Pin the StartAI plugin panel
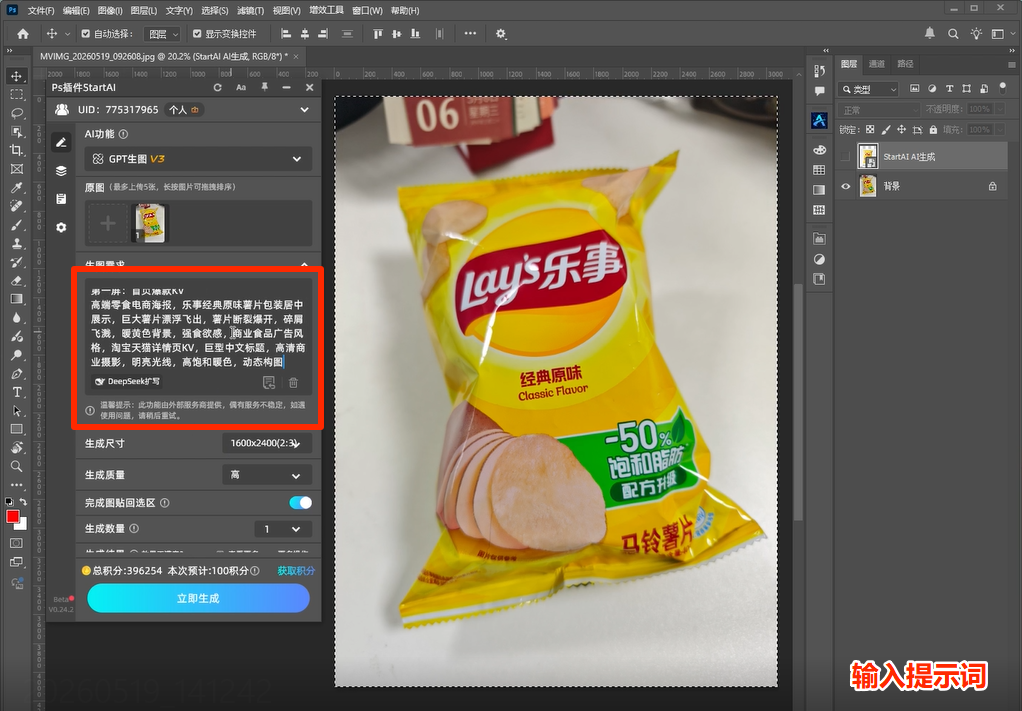 265,87
